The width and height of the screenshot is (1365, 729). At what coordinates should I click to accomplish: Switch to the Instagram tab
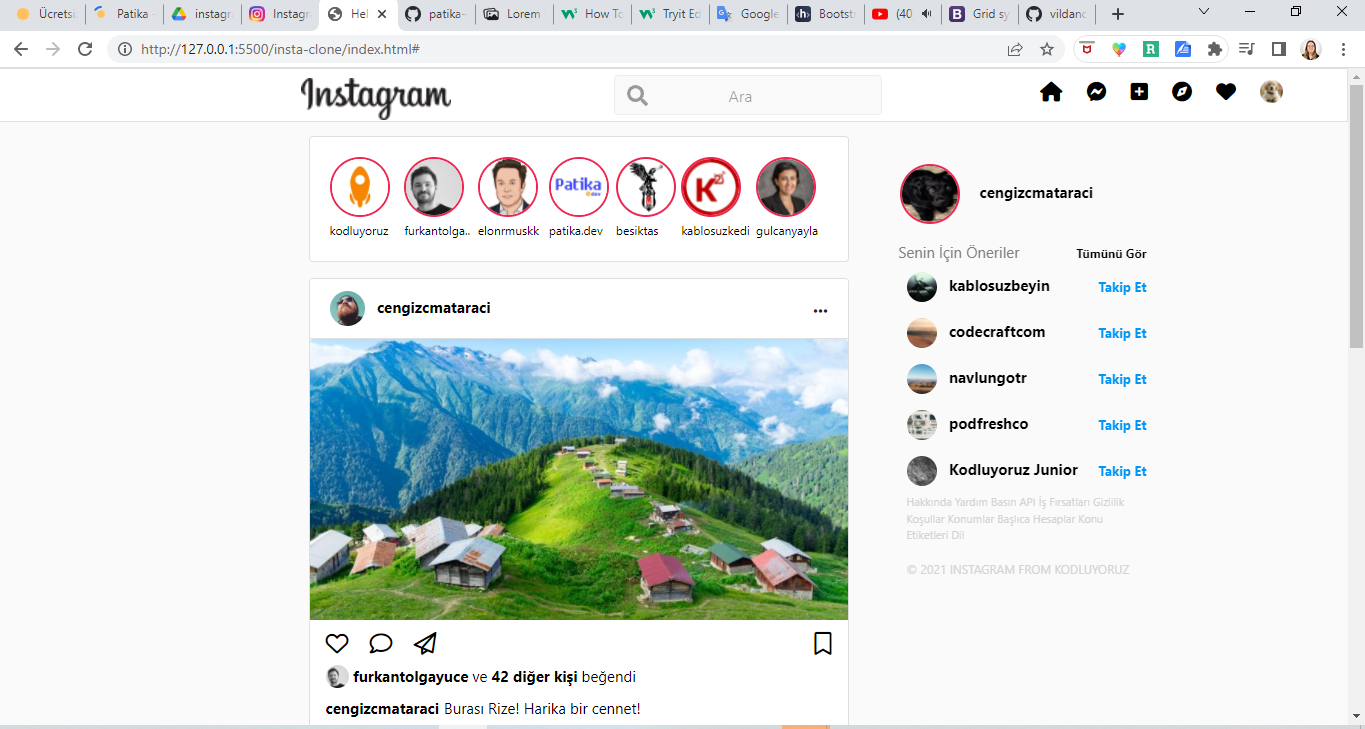280,14
